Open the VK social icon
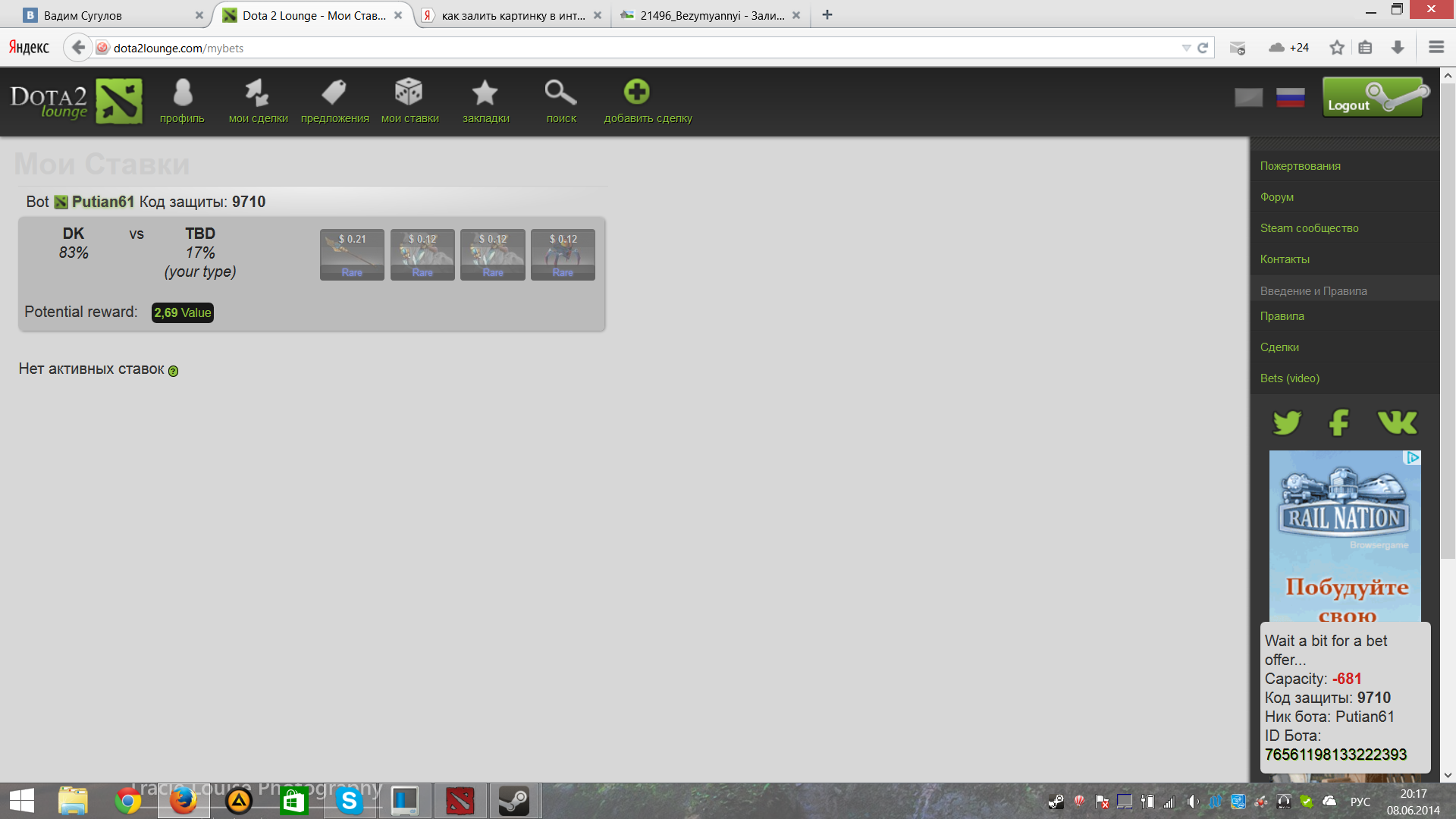 [x=1397, y=422]
